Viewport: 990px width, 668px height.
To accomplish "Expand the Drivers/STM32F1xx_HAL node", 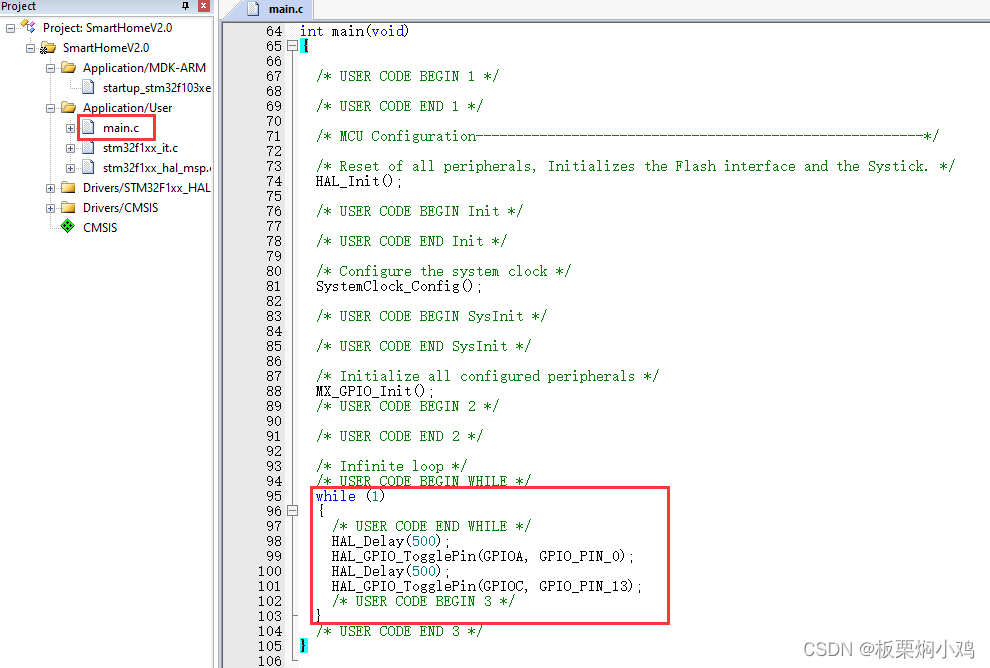I will click(50, 186).
